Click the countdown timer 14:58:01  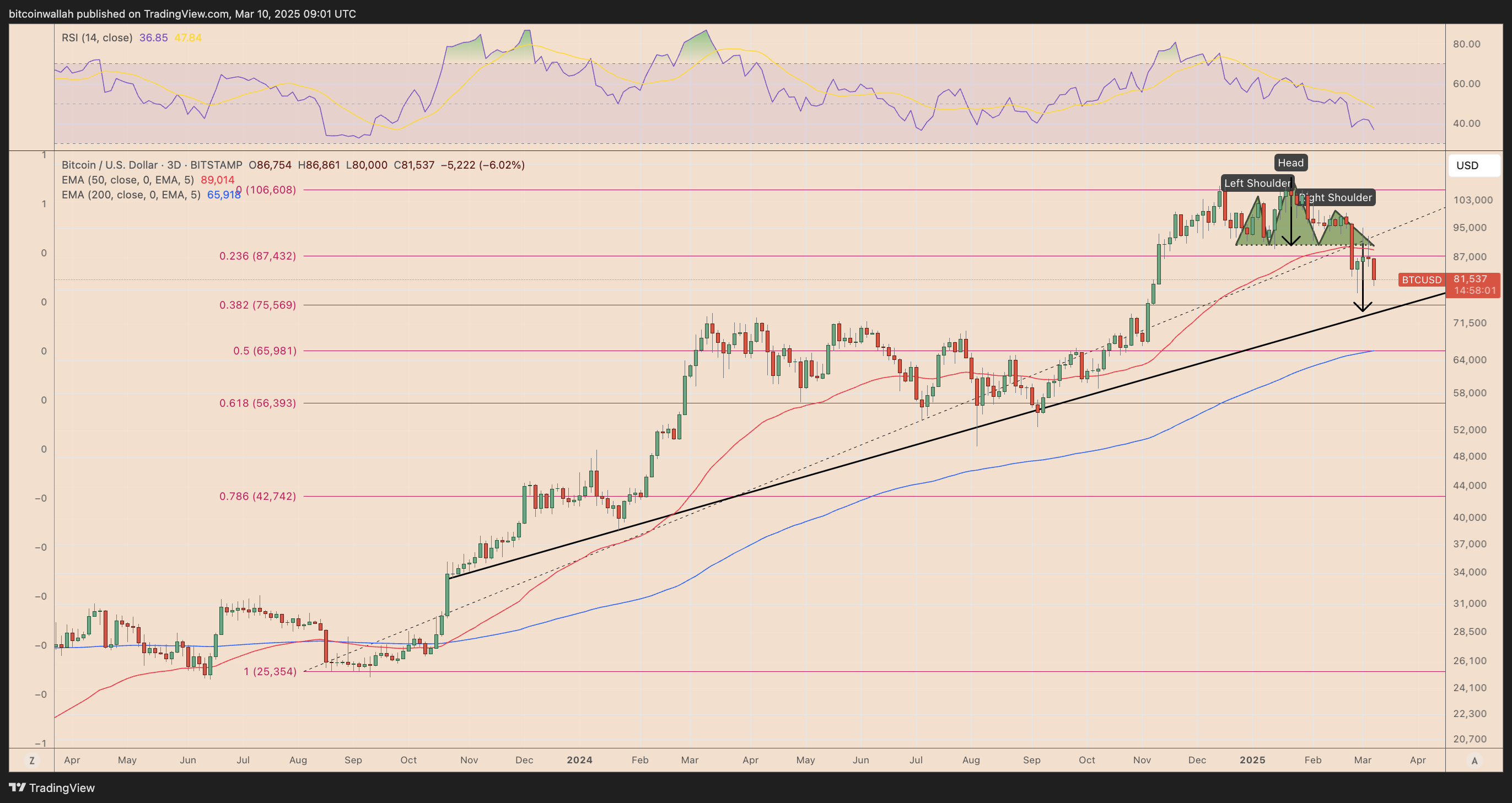coord(1474,290)
